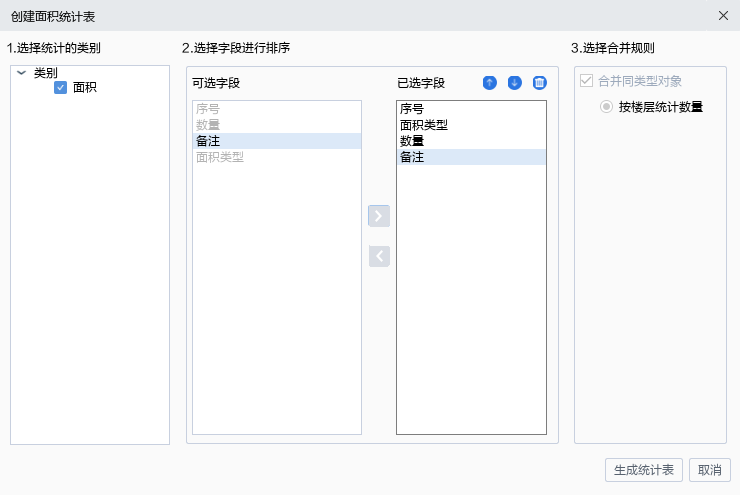This screenshot has width=740, height=495.
Task: Click the left arrow to remove field
Action: pyautogui.click(x=379, y=256)
